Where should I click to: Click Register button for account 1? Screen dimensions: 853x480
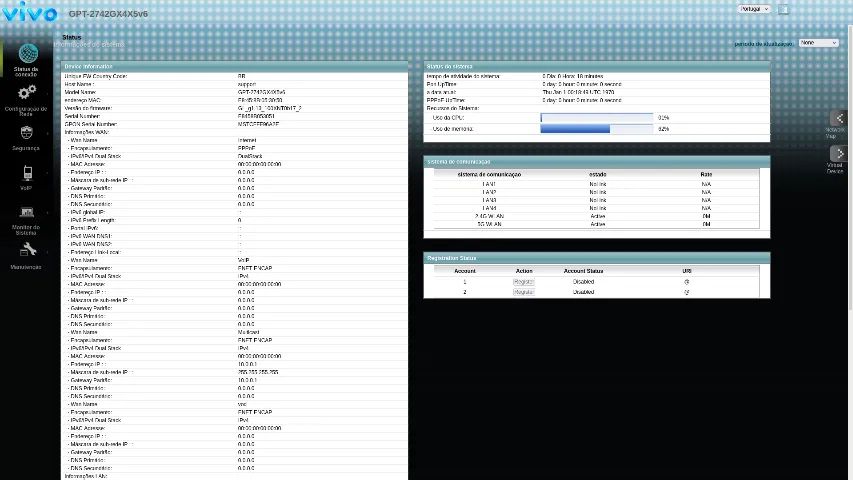coord(523,282)
